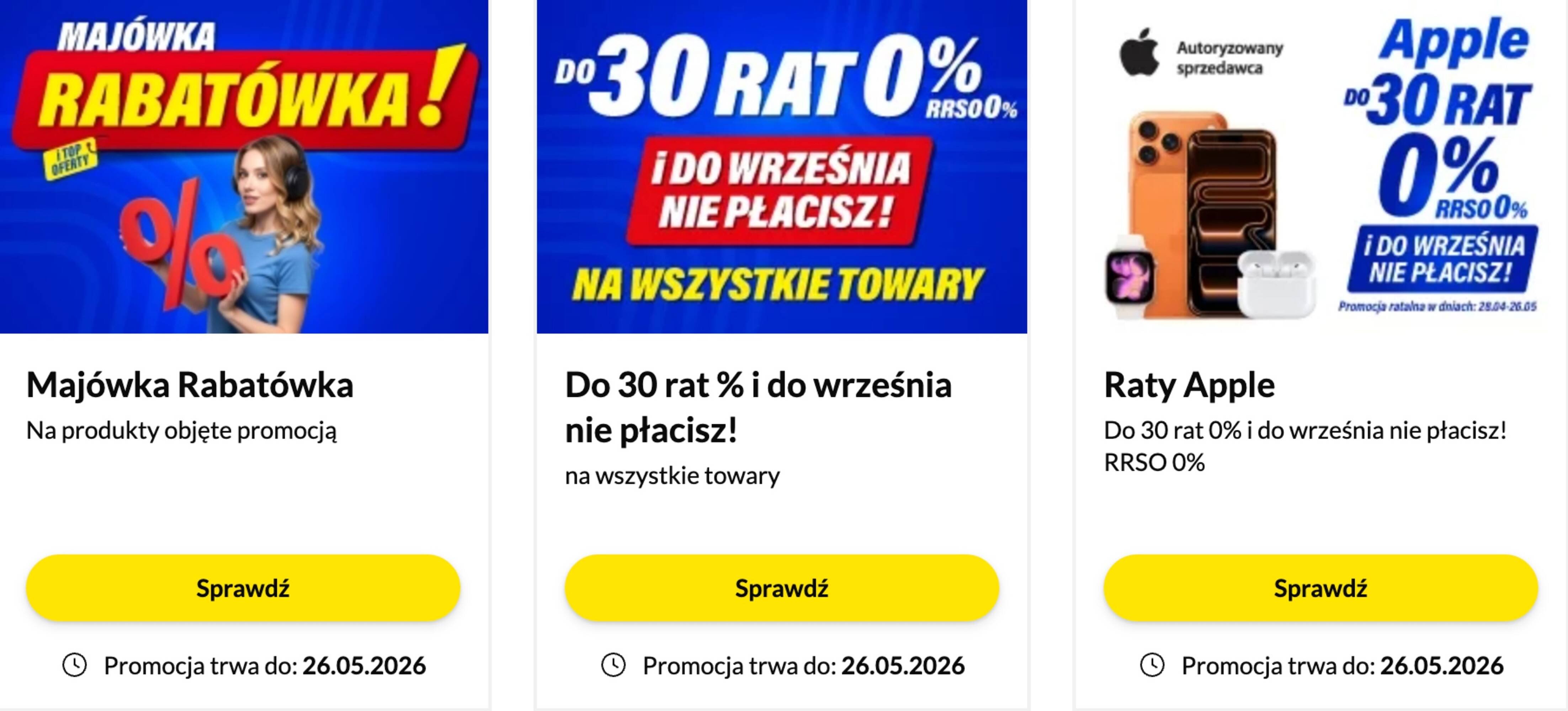Open the 'Raty Apple' title link
This screenshot has width=1568, height=711.
click(x=1189, y=385)
